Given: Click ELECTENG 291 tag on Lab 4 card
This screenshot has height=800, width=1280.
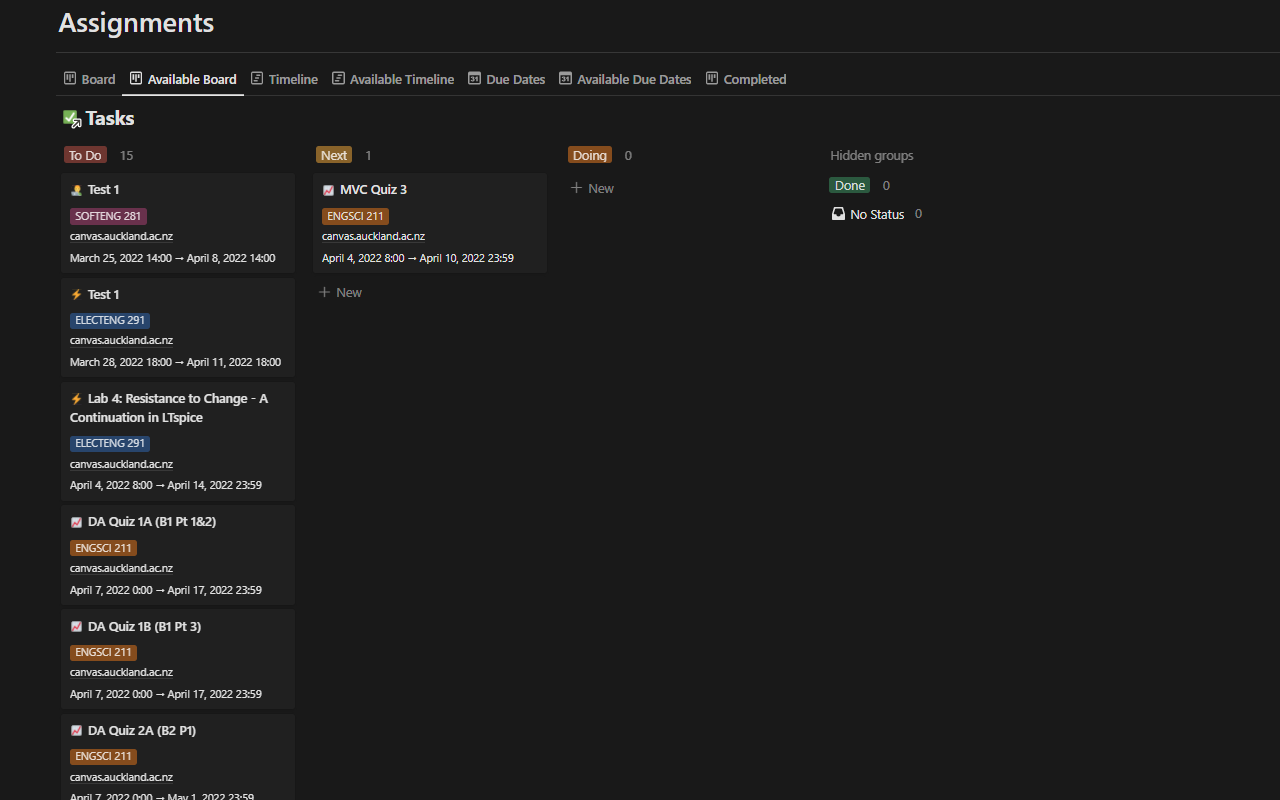Looking at the screenshot, I should coord(110,443).
